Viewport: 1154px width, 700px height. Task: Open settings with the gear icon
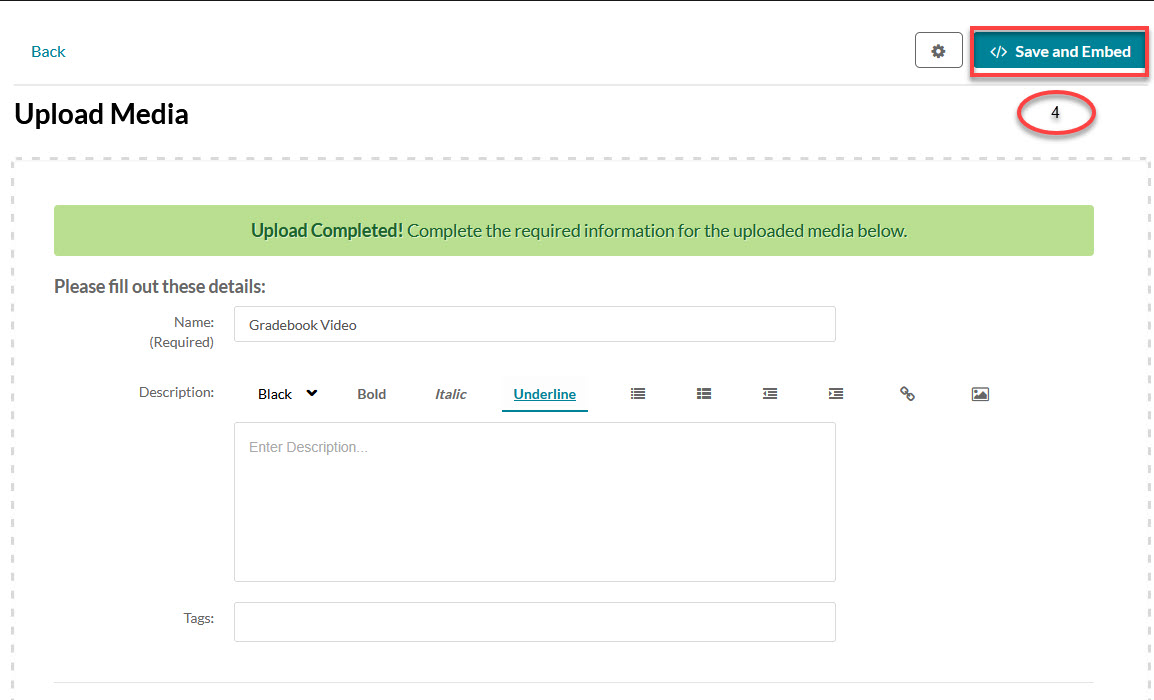coord(938,51)
